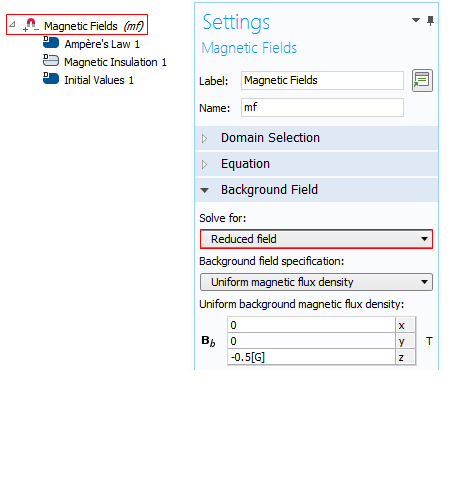Select Magnetic Insulation 1 node

click(115, 62)
